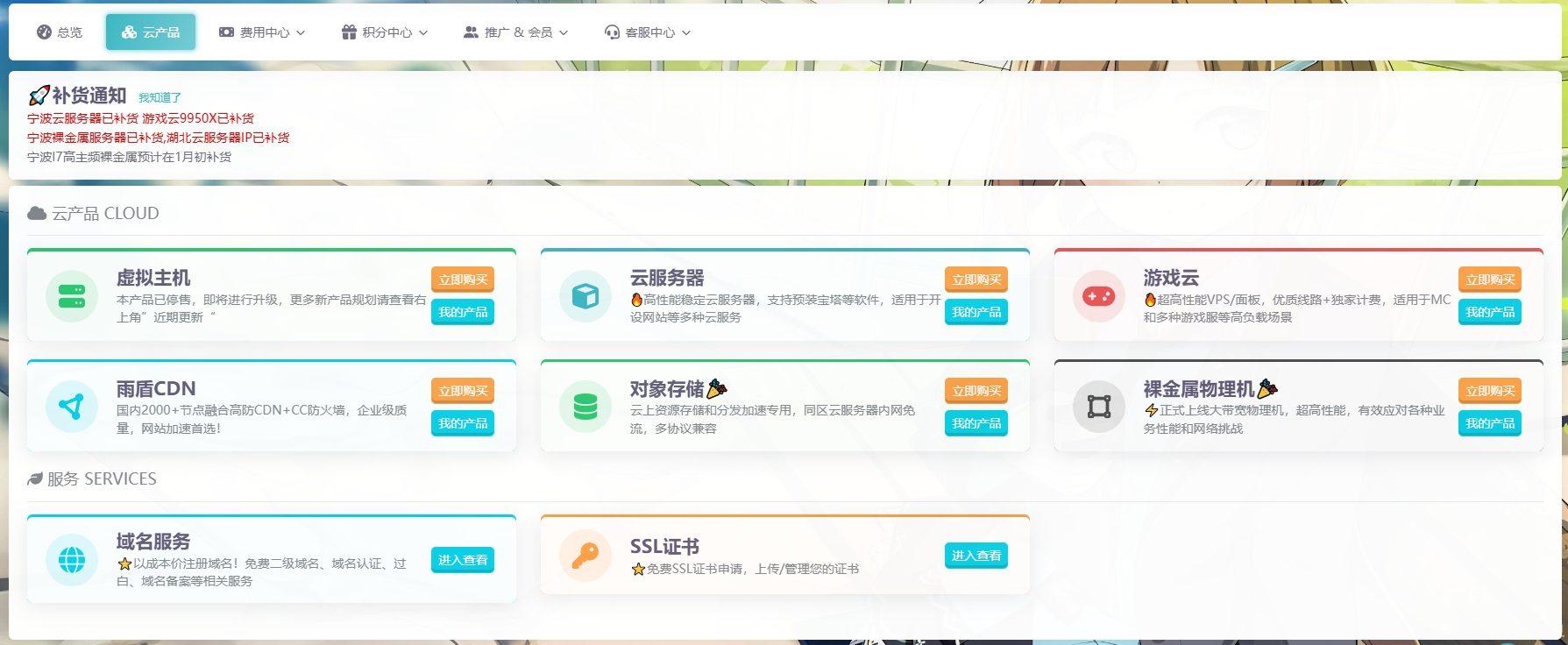Click the 费用中心 money icon
This screenshot has width=1568, height=645.
(226, 32)
